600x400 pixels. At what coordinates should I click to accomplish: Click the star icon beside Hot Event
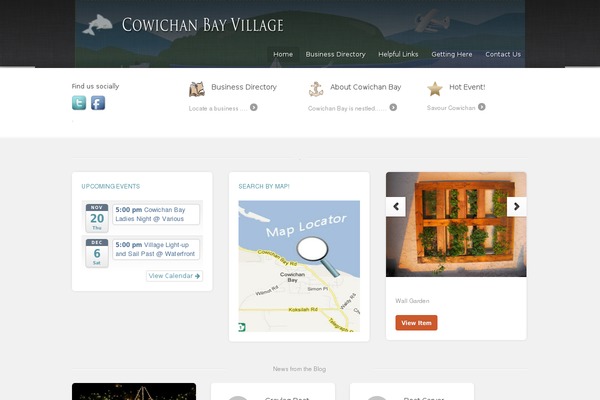point(435,89)
